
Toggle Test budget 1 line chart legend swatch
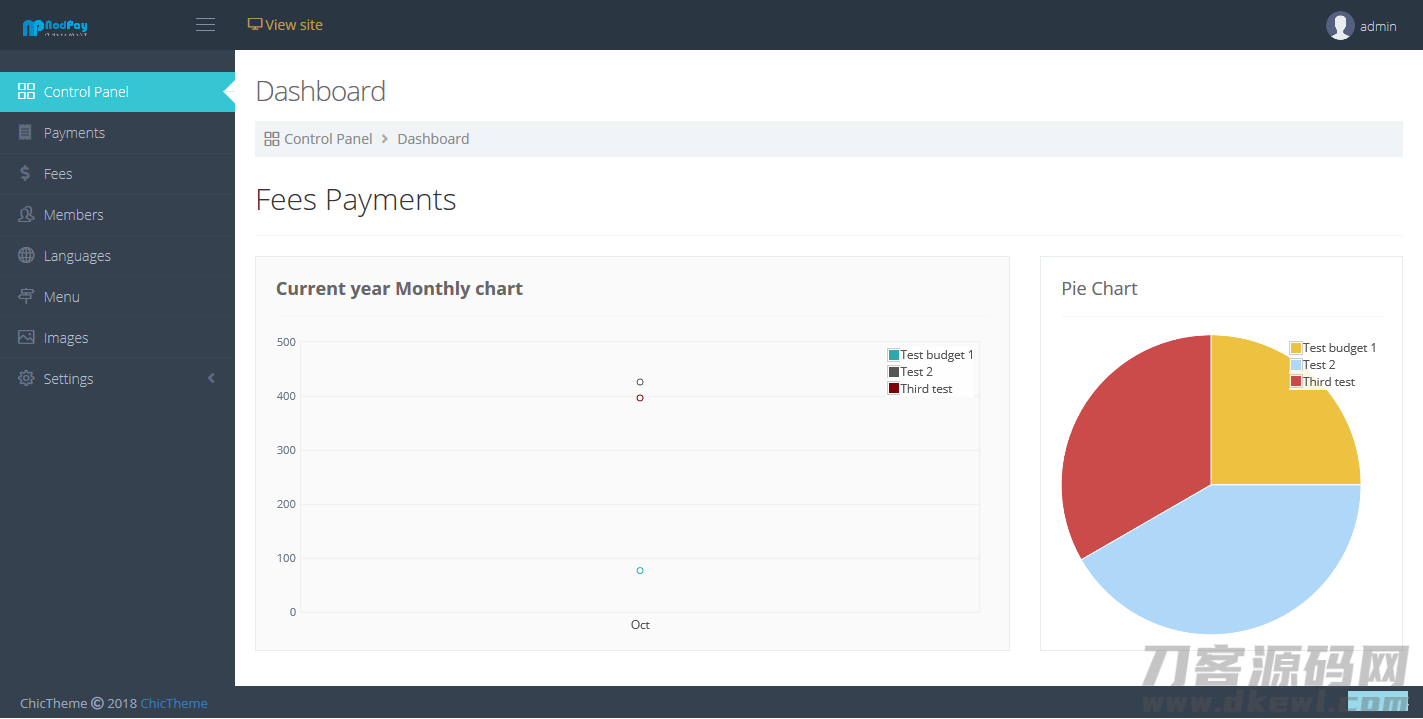(894, 355)
